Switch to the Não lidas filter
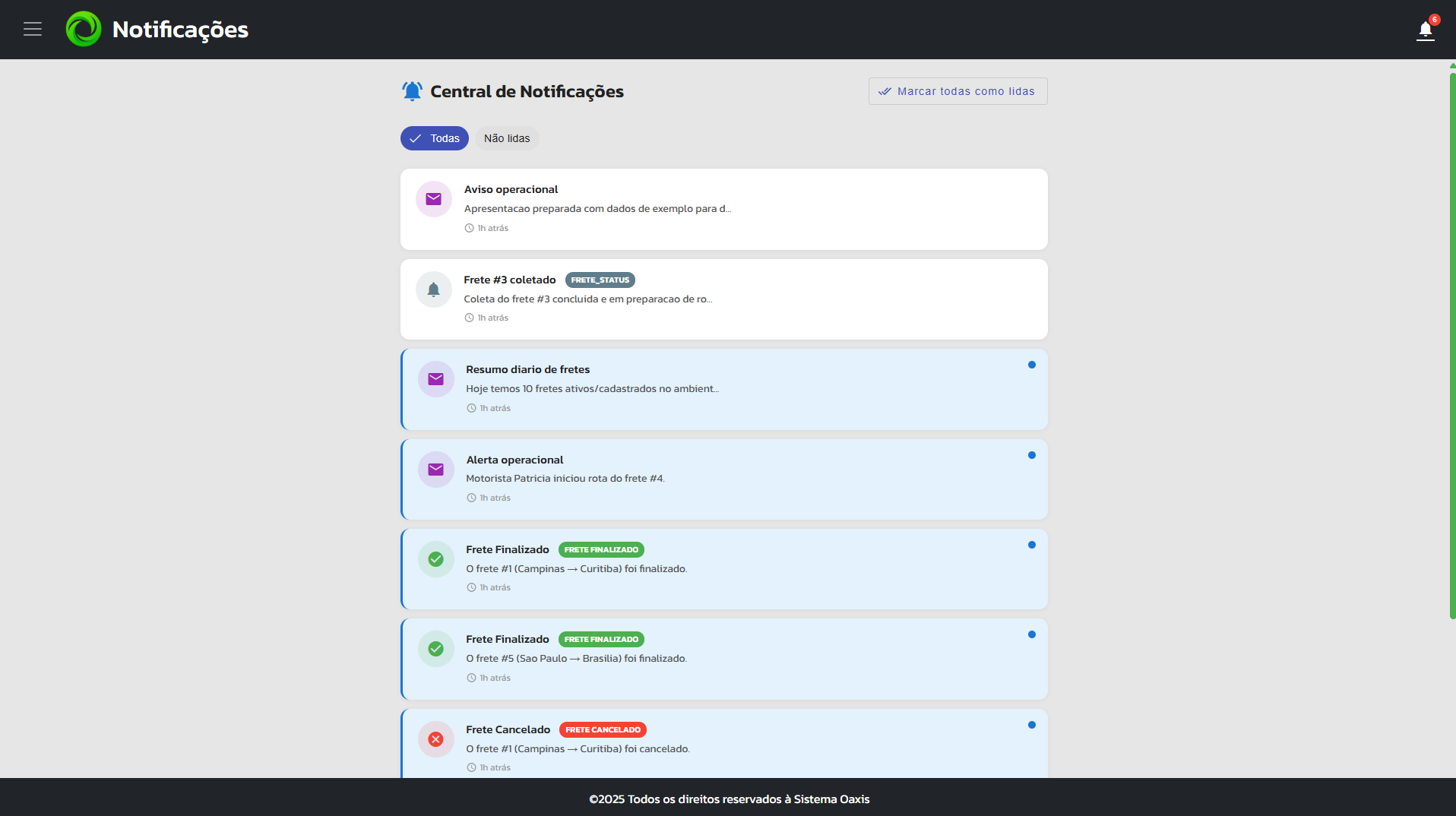 pos(506,138)
